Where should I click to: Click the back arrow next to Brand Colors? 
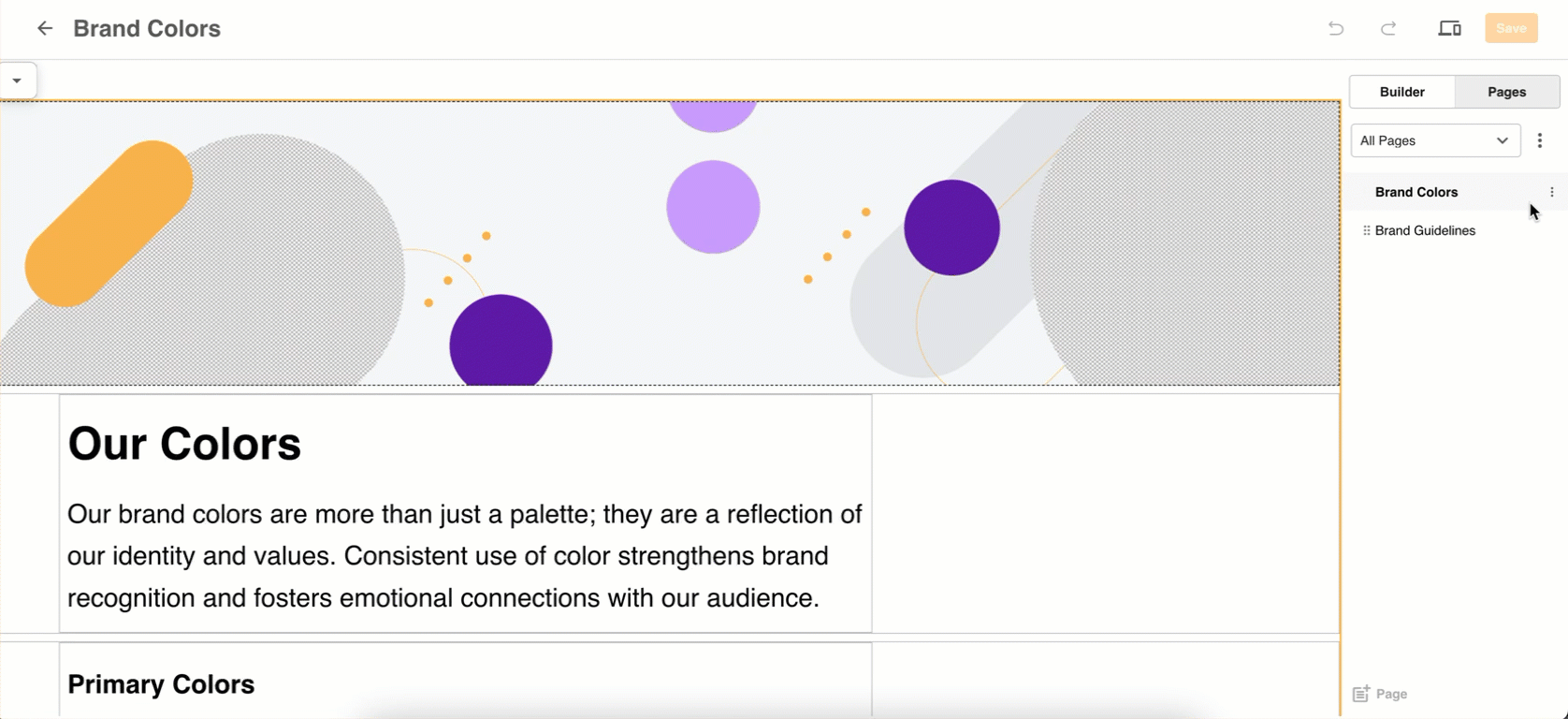(45, 28)
